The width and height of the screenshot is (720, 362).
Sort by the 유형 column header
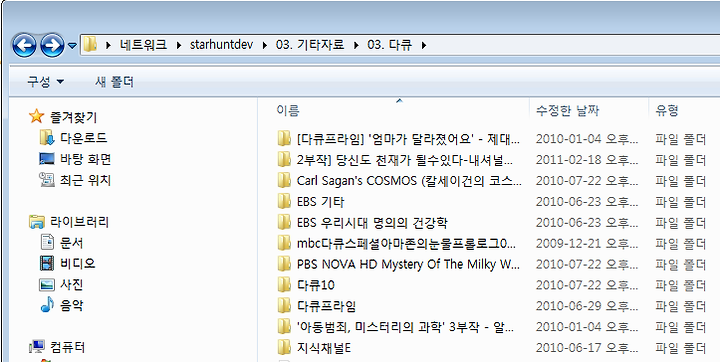[x=667, y=110]
